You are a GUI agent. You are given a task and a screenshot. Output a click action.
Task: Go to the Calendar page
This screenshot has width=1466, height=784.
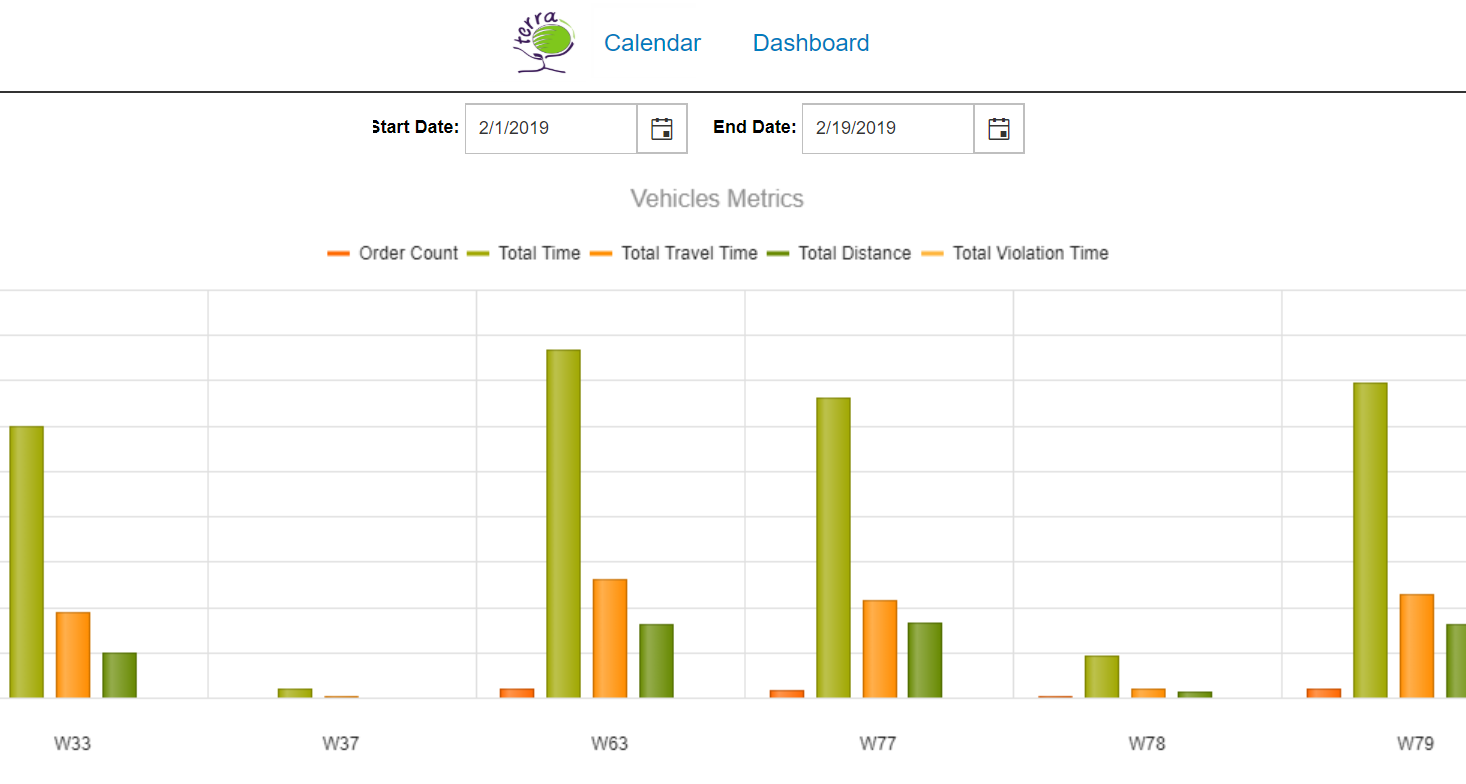point(653,43)
